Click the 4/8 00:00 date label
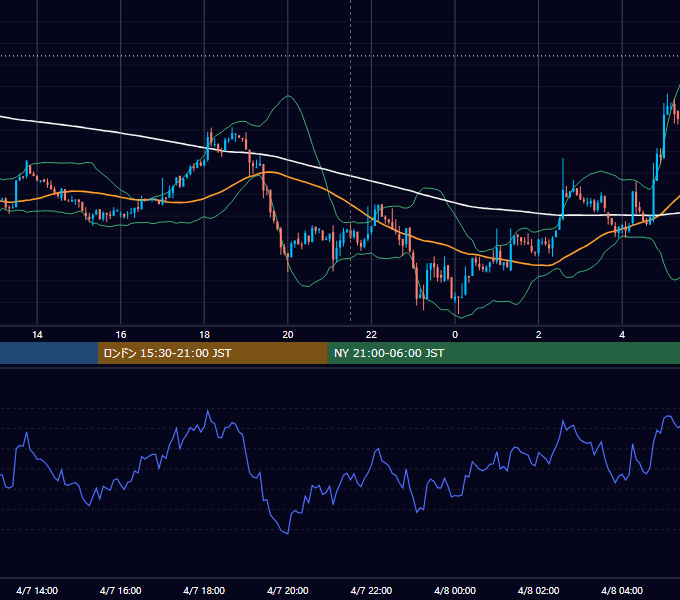The width and height of the screenshot is (680, 600). (455, 590)
